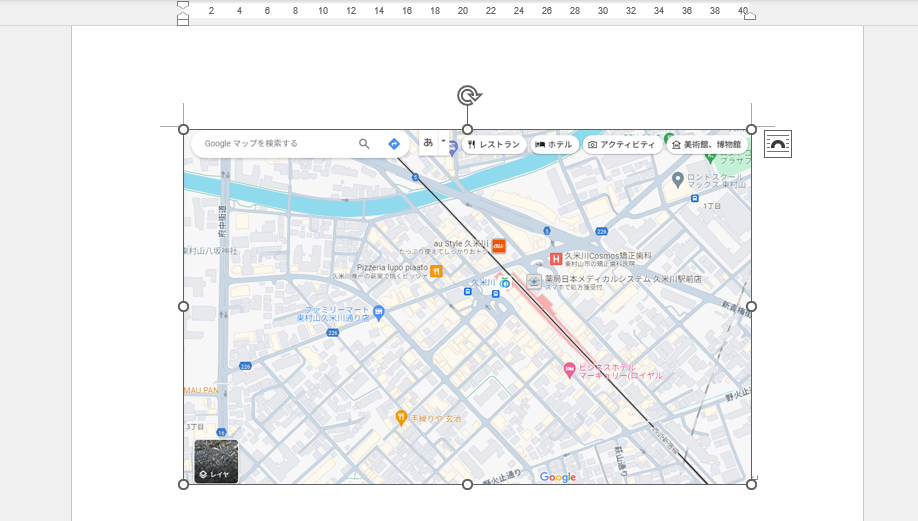Click the 府中街道 road label

(x=222, y=221)
